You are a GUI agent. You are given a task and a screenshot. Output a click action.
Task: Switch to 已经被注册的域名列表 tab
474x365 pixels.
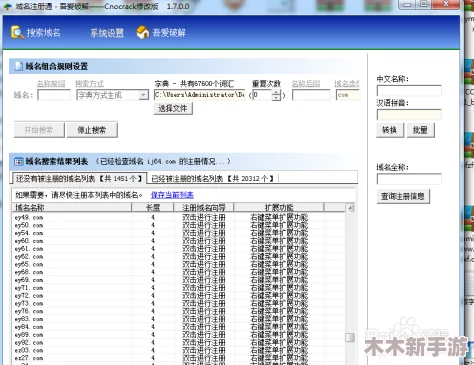[x=212, y=179]
